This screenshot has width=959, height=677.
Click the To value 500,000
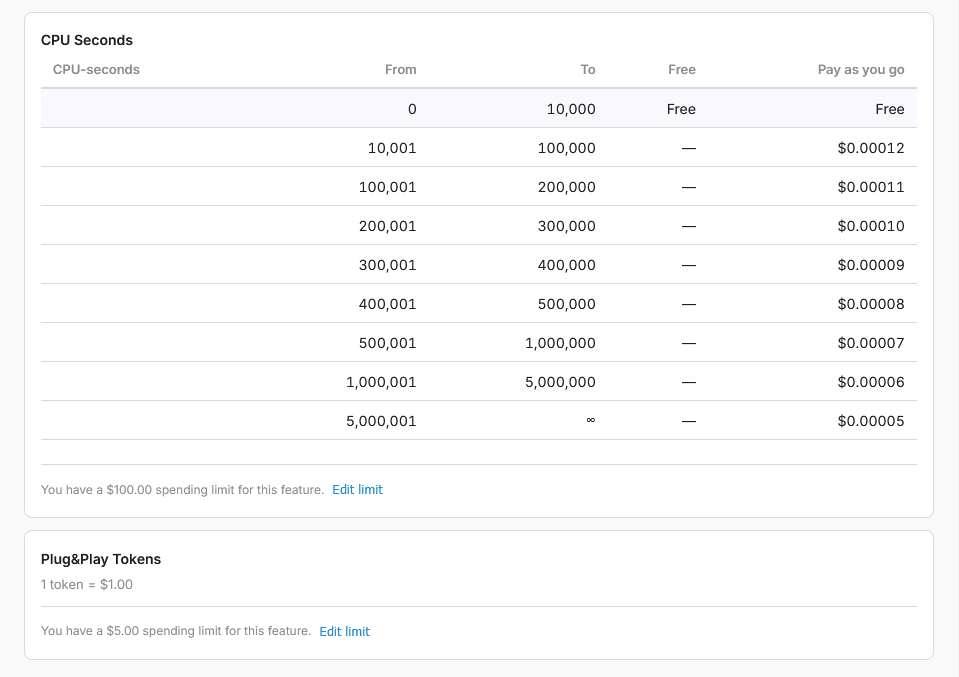pos(566,305)
